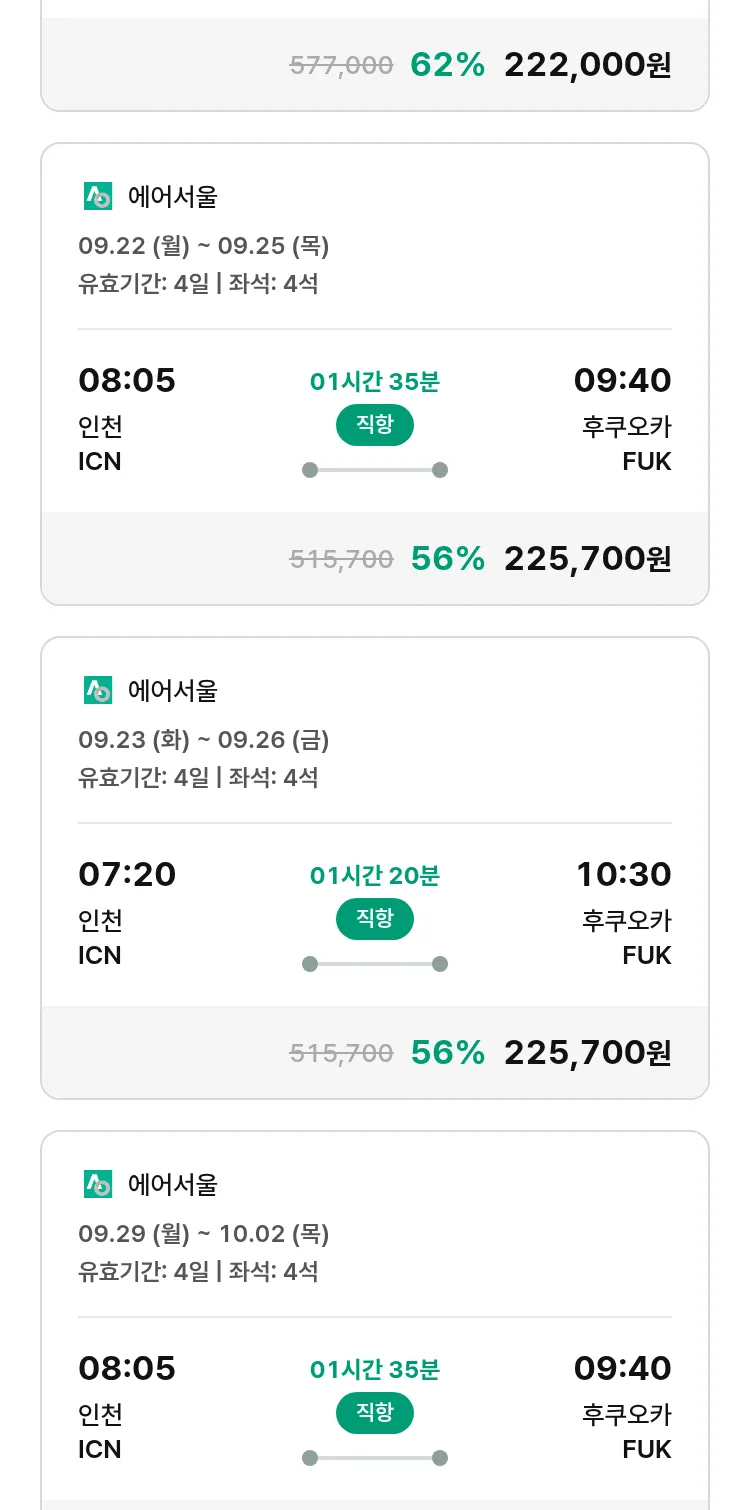
Task: Open the 09.23 (화) ~ 09.26 (금) date range
Action: (x=204, y=740)
